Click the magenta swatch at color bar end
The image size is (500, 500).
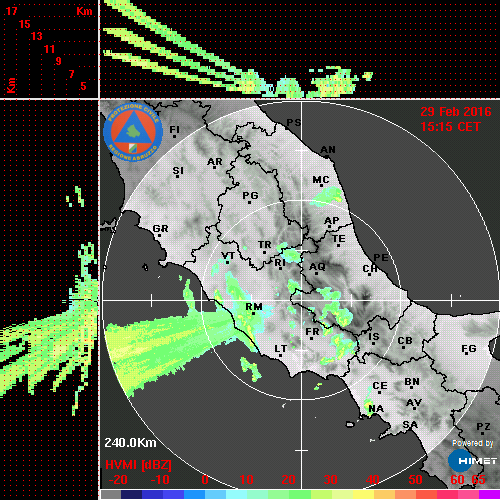point(489,494)
